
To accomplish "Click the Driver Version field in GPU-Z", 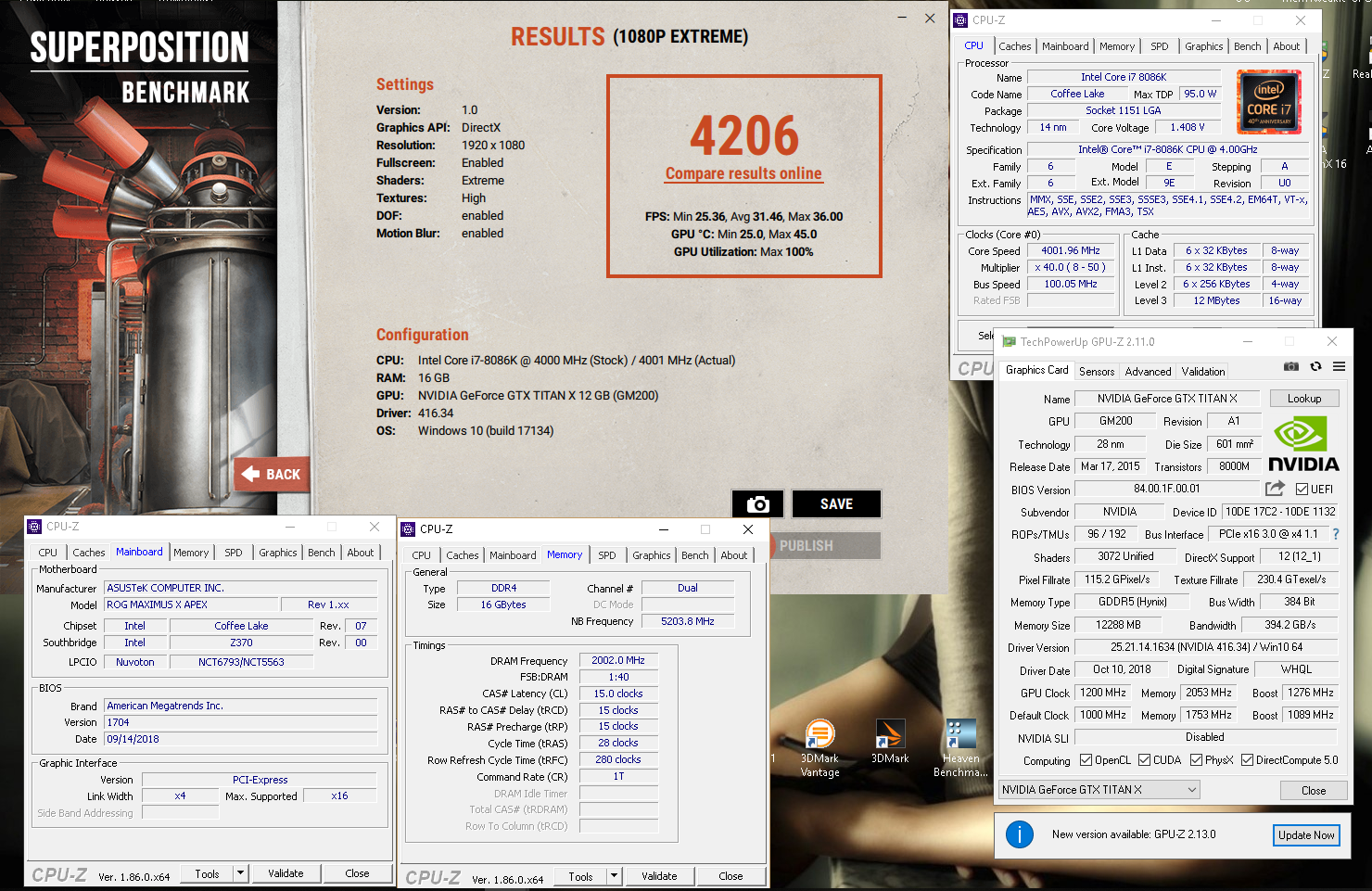I will tap(1206, 647).
